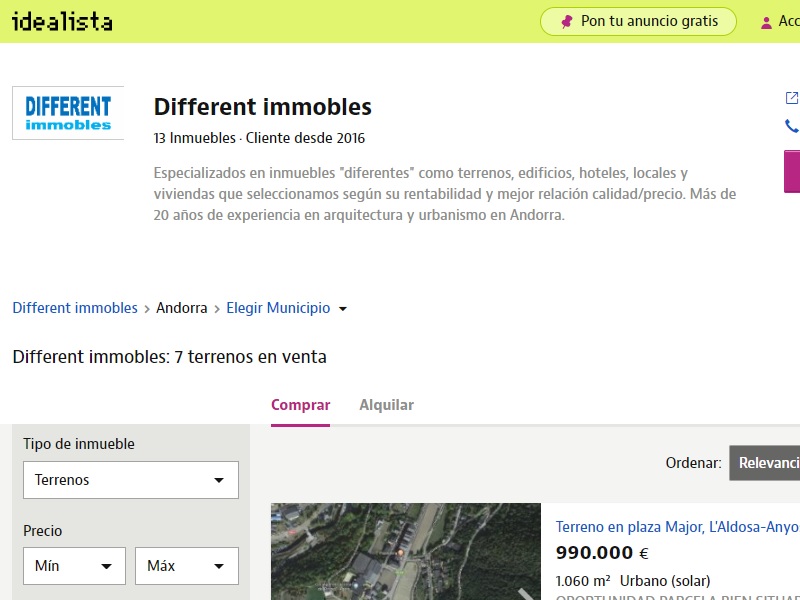Click 'Pon tu anuncio gratis' button

[638, 21]
